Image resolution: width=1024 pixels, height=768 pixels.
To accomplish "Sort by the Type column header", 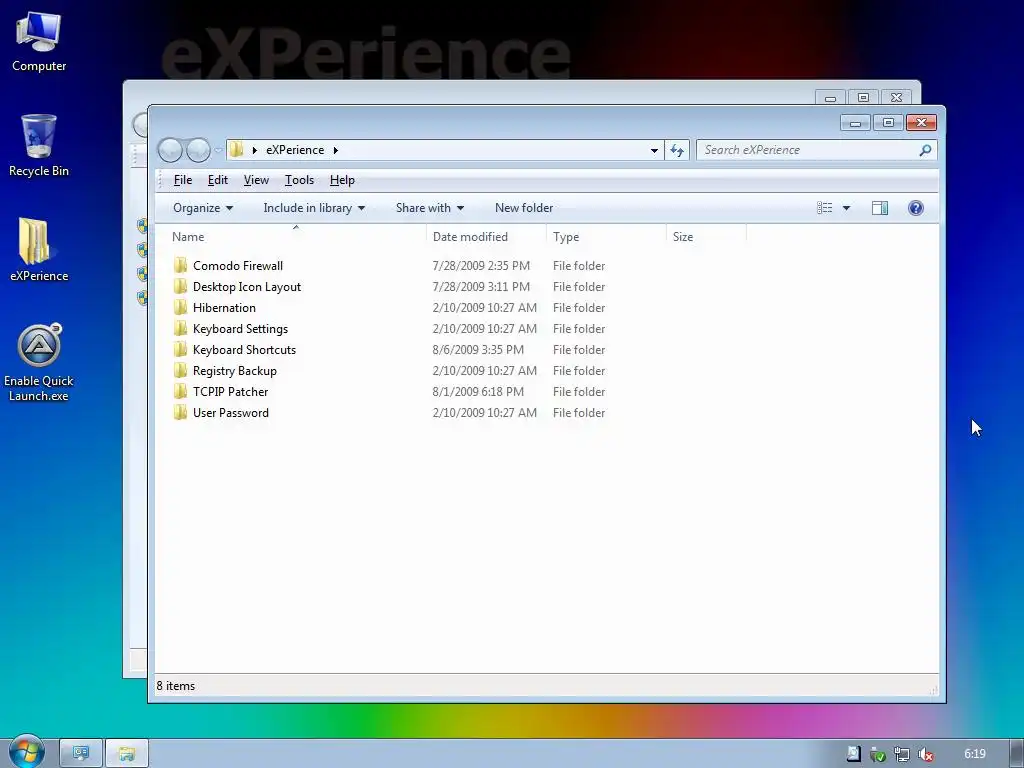I will 606,236.
